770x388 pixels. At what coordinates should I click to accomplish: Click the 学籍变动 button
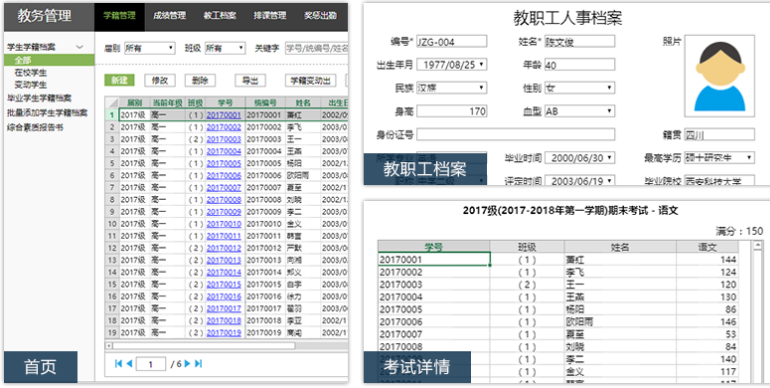[x=310, y=81]
